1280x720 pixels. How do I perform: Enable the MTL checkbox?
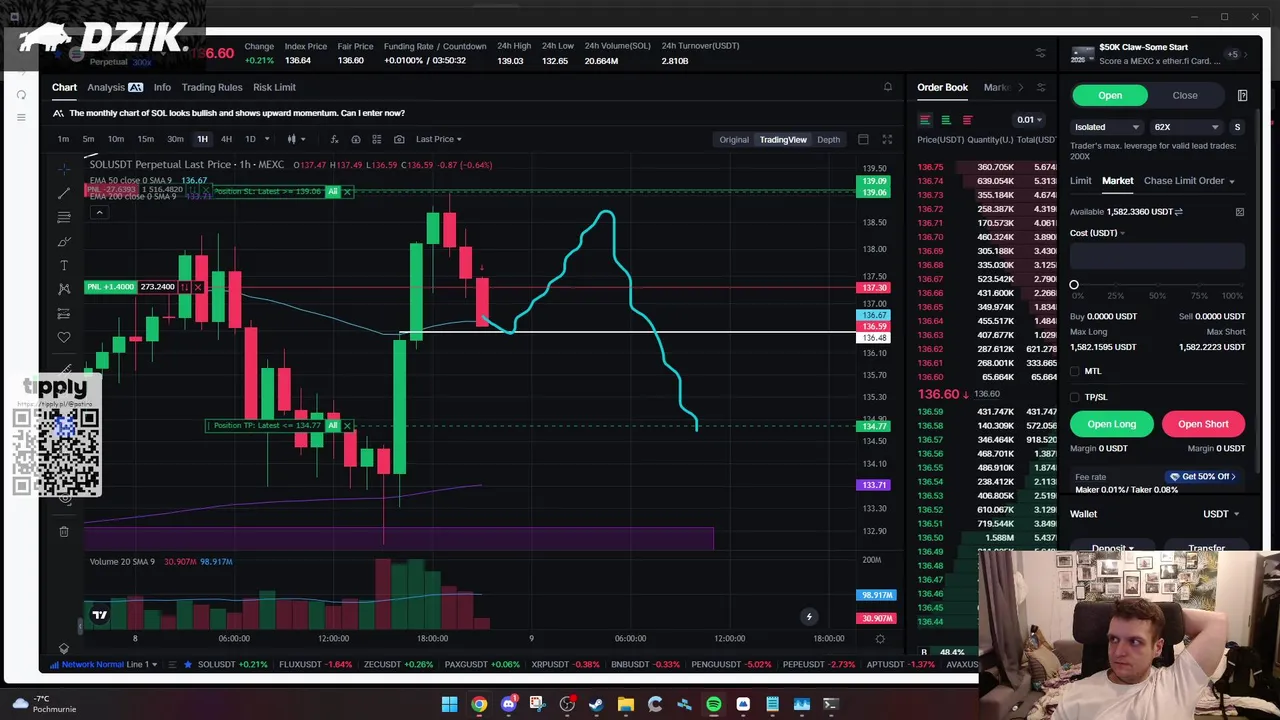(x=1075, y=371)
